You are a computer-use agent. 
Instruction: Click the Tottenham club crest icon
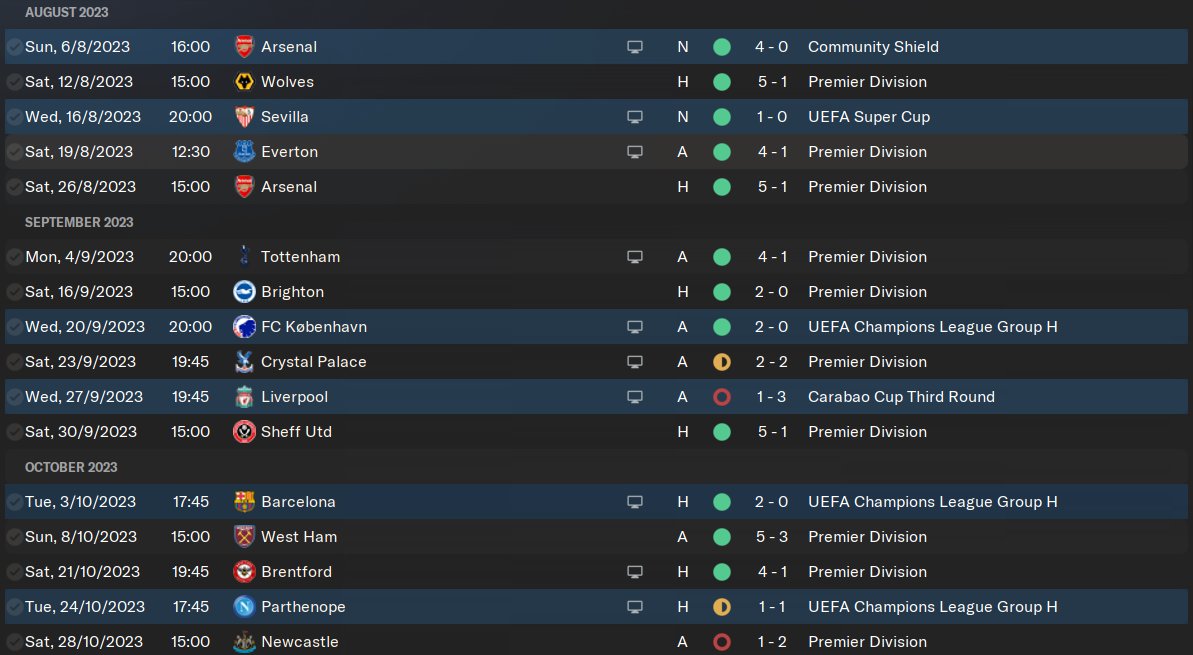pos(244,257)
